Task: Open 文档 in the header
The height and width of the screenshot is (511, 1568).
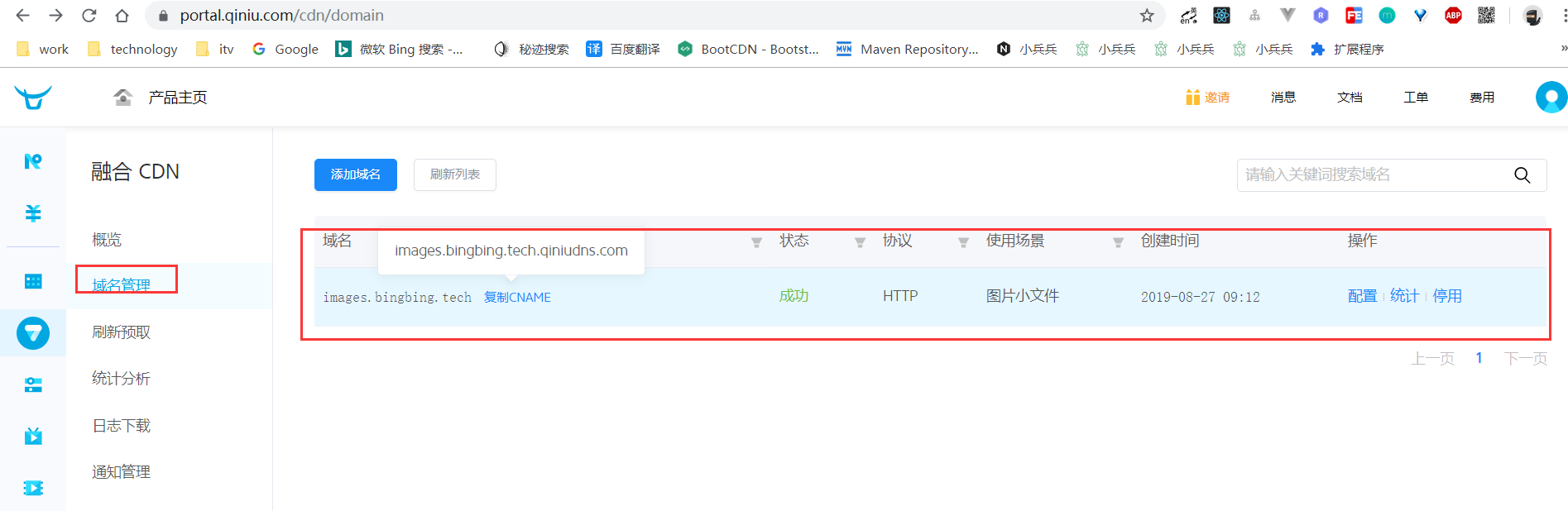Action: (1350, 98)
